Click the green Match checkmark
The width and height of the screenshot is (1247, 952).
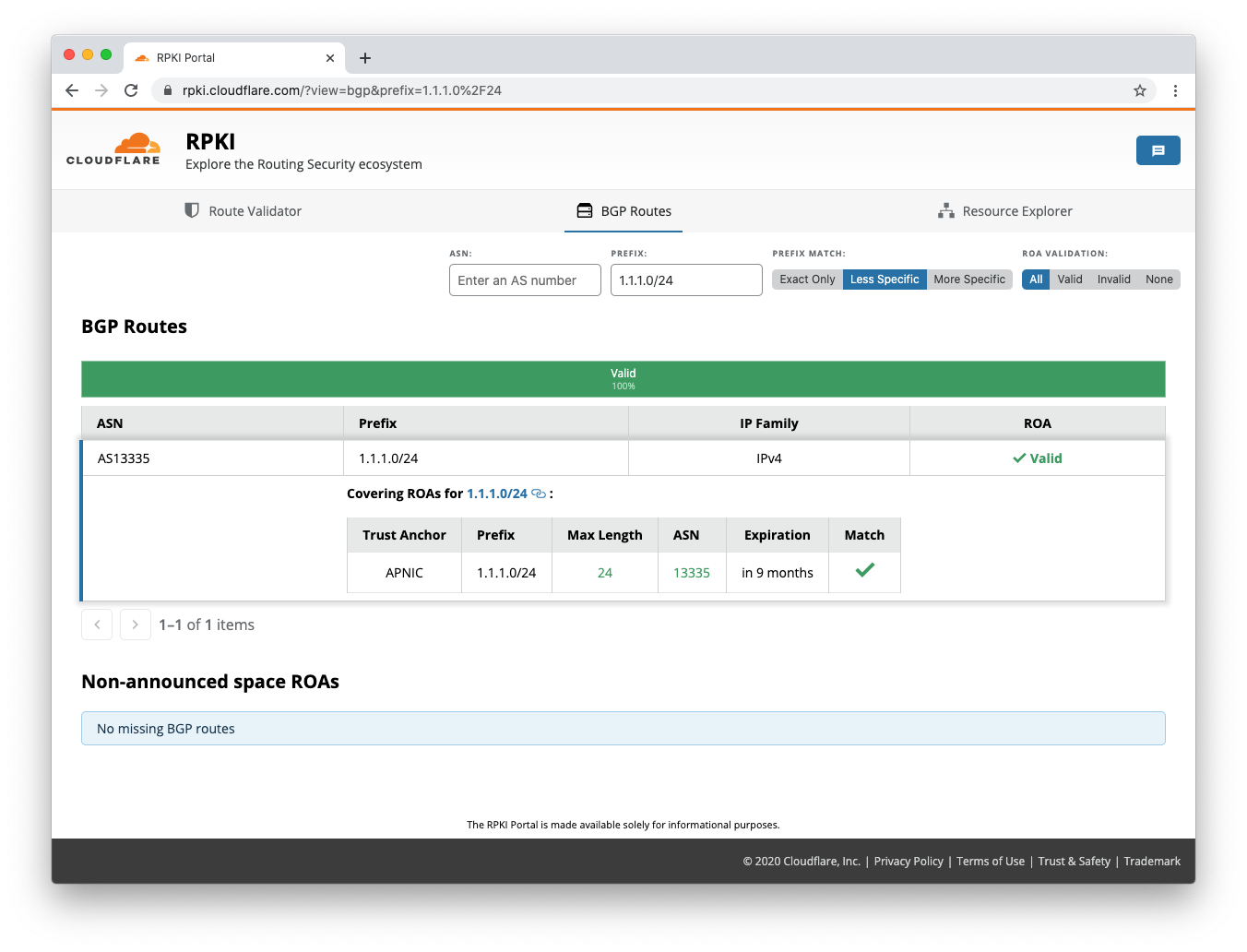864,571
